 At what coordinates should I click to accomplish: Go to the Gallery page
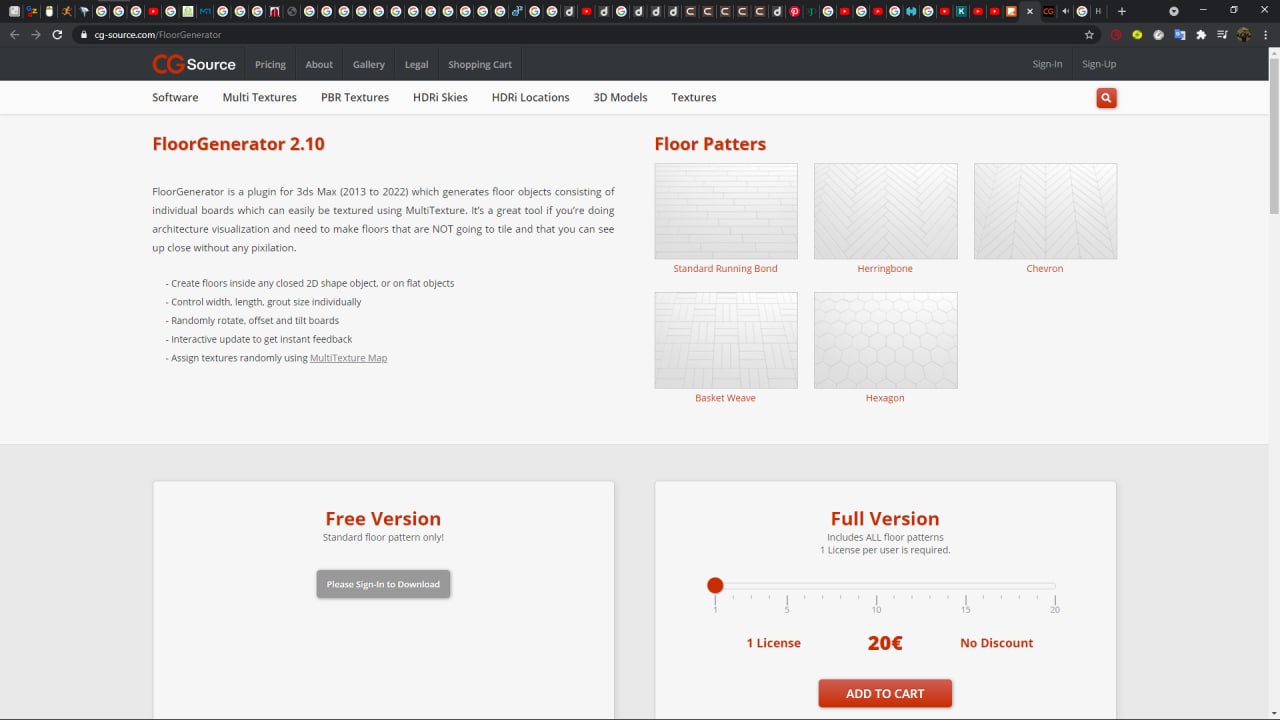pos(369,64)
